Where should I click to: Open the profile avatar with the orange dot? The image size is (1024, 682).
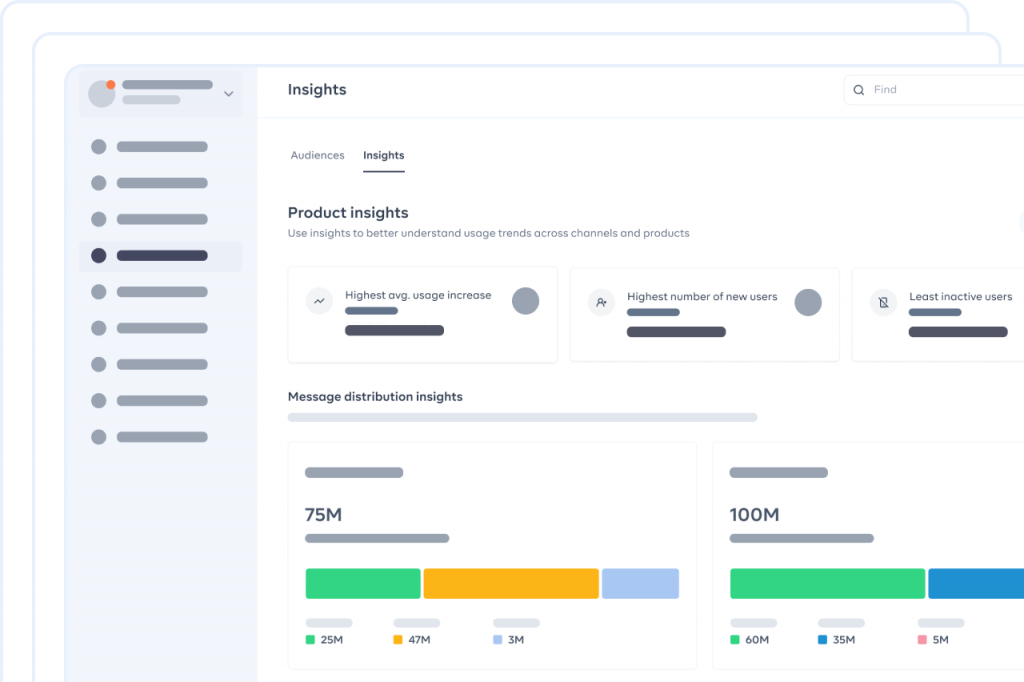tap(102, 93)
